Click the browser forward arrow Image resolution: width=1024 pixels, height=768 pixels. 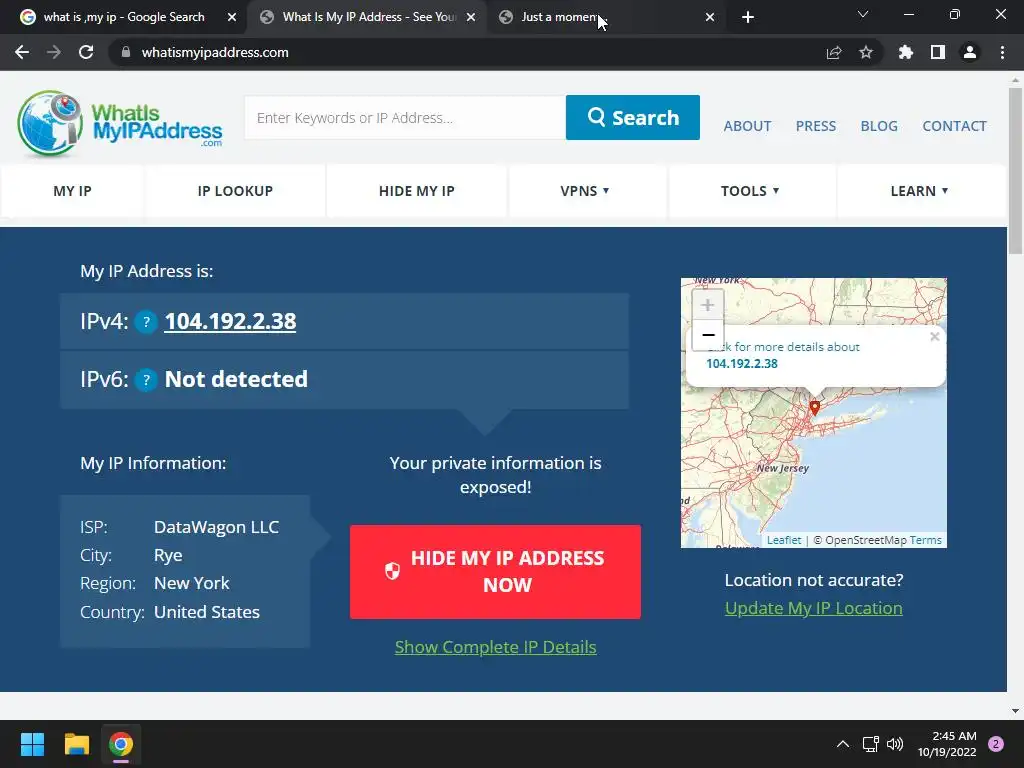[54, 52]
